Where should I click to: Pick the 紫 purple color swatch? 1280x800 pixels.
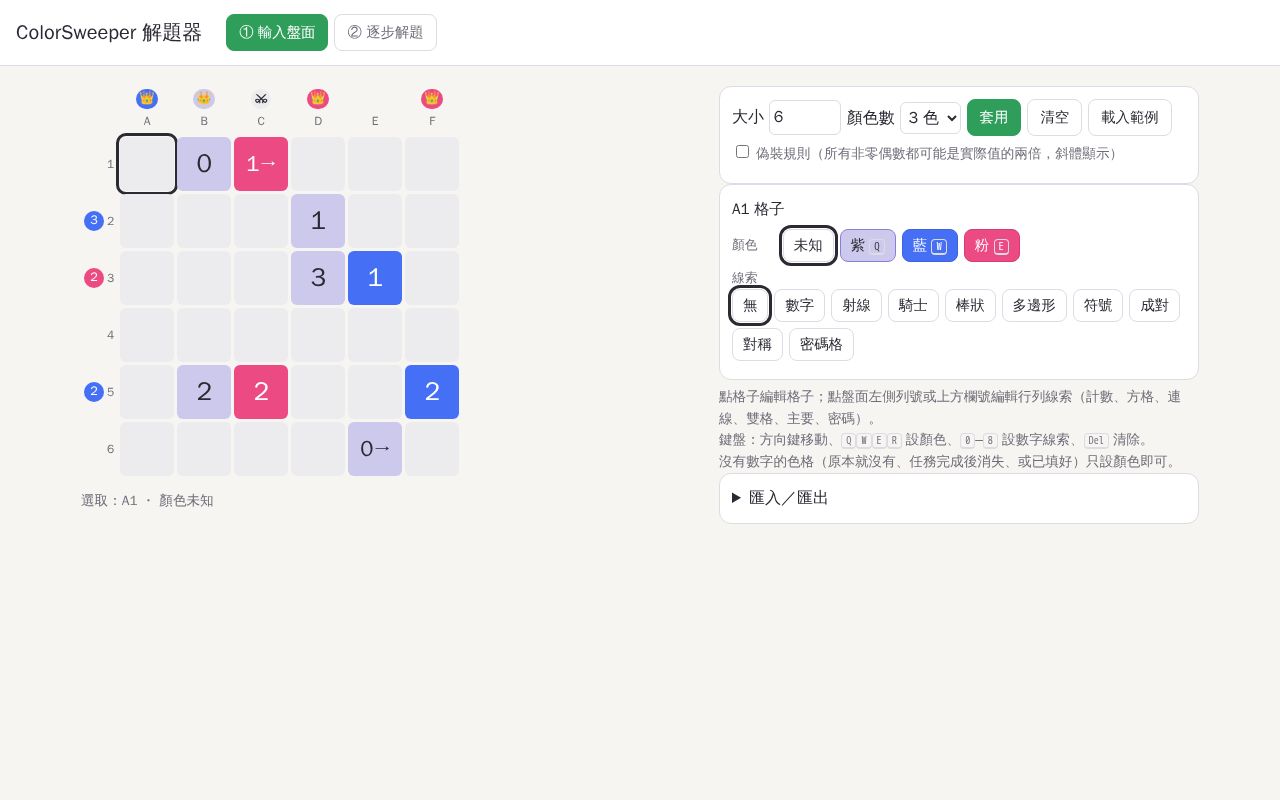point(868,245)
